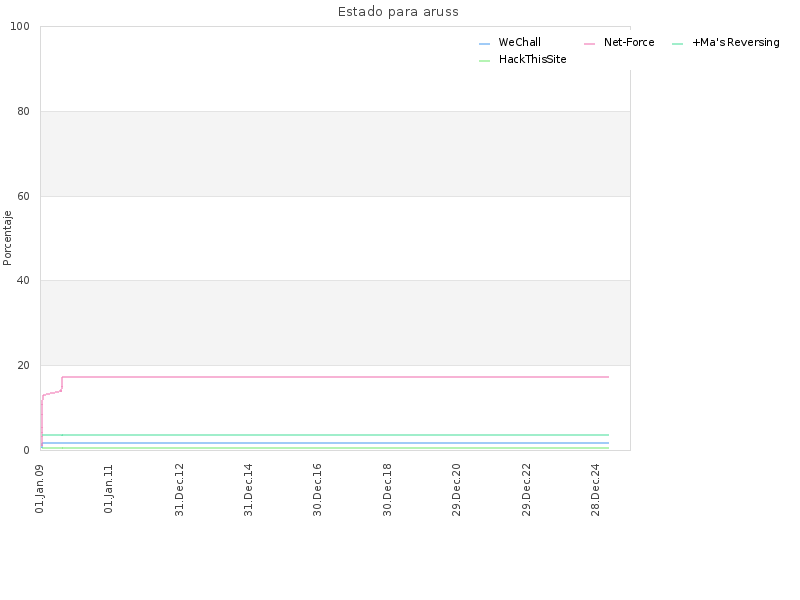Click the teal +Ma's Reversing legend marker
The image size is (800, 600).
click(678, 44)
